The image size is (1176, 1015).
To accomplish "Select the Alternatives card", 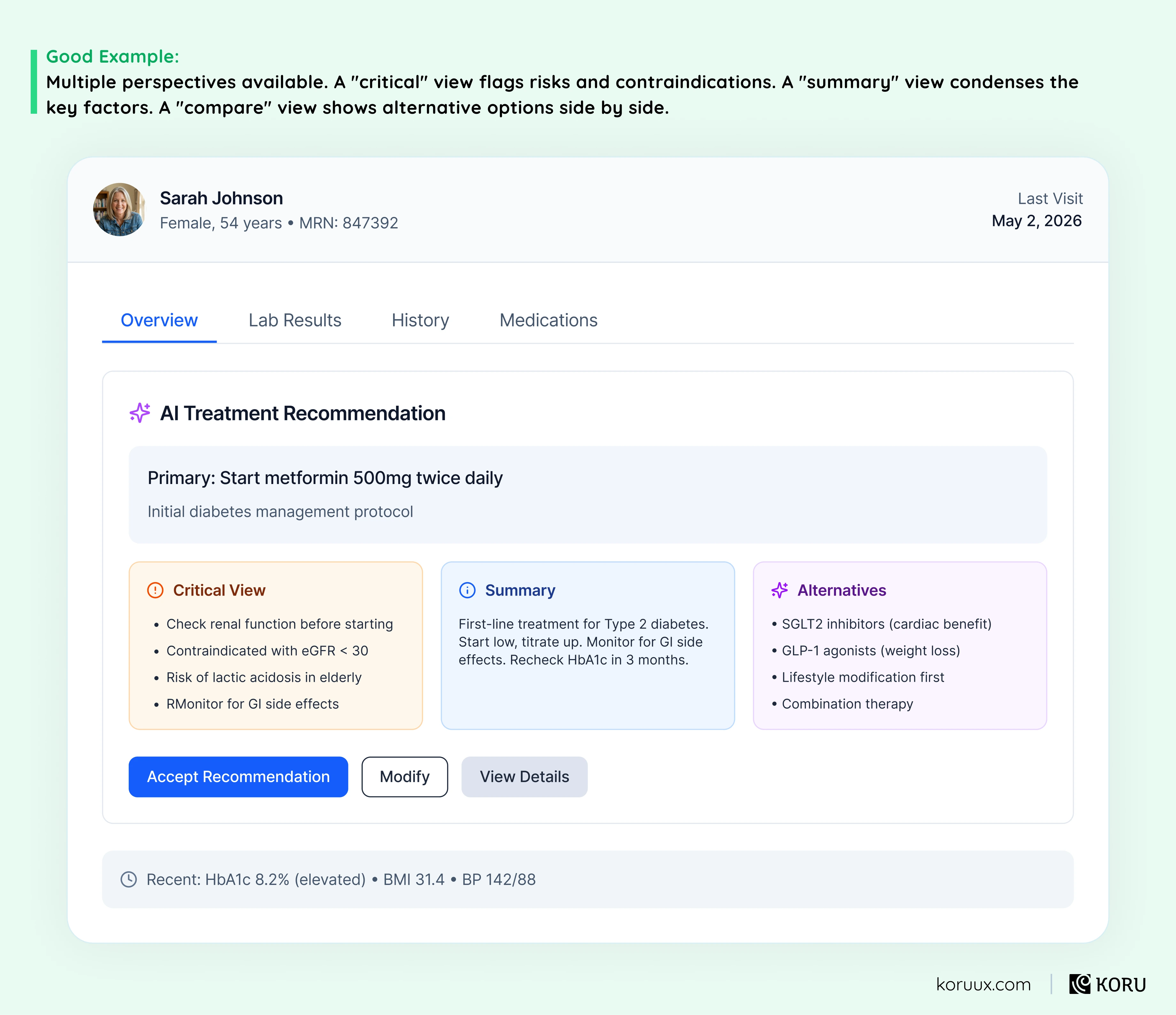I will point(900,646).
